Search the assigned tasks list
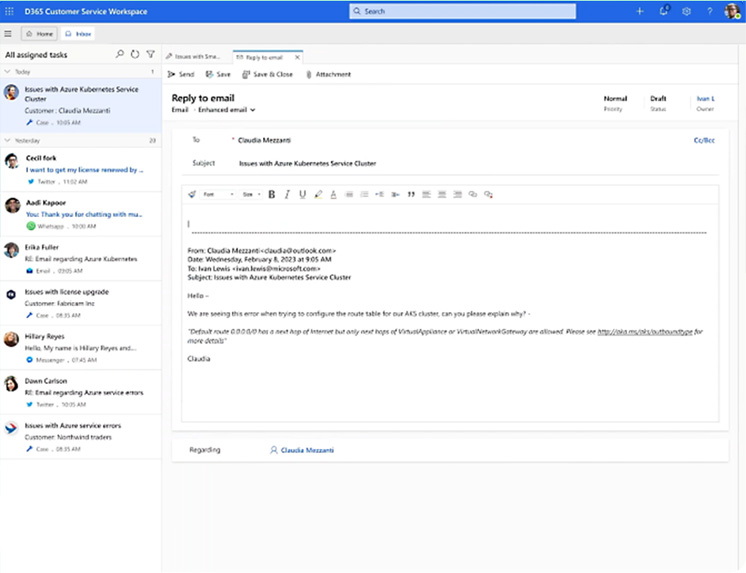 click(119, 54)
